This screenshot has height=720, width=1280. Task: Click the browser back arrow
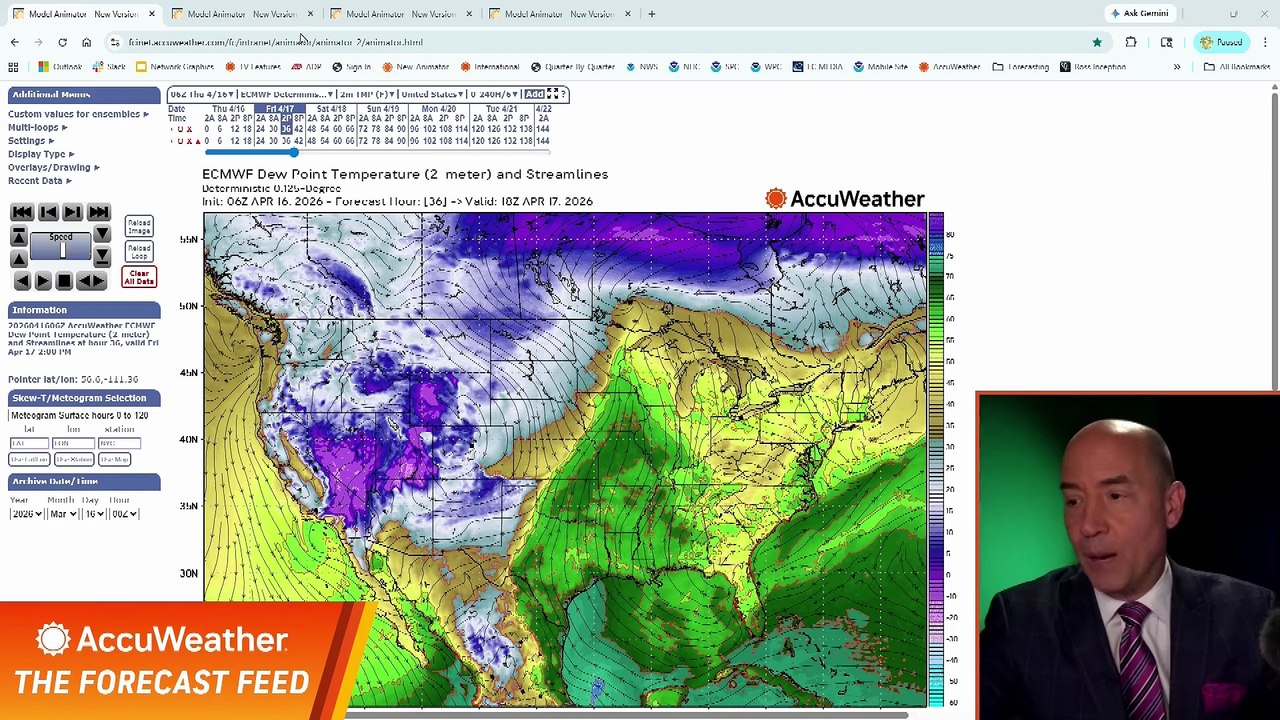click(x=14, y=42)
